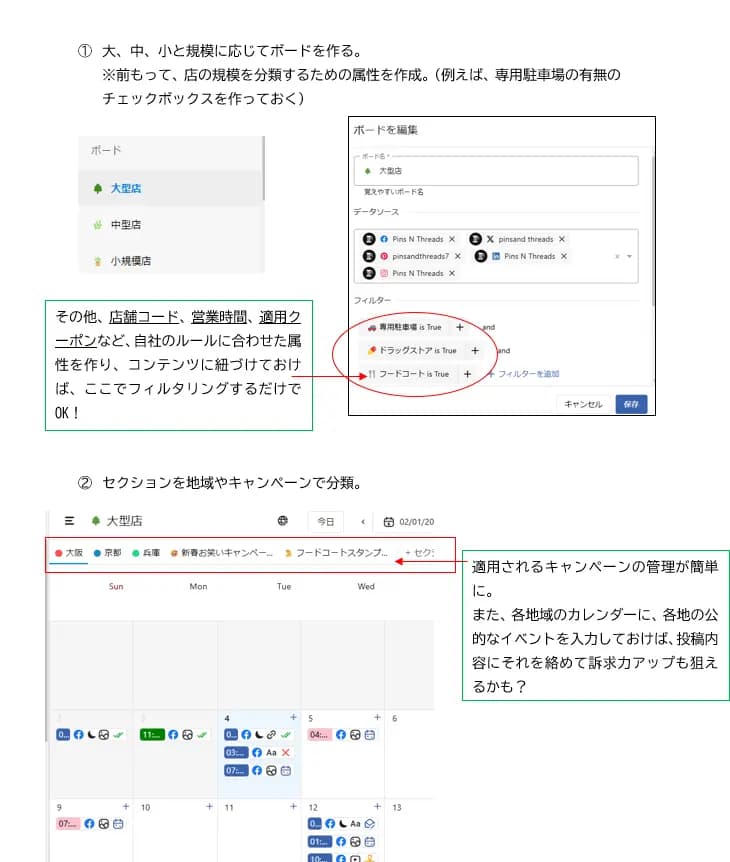
Task: Click the フィルターを追加 link
Action: coord(524,374)
